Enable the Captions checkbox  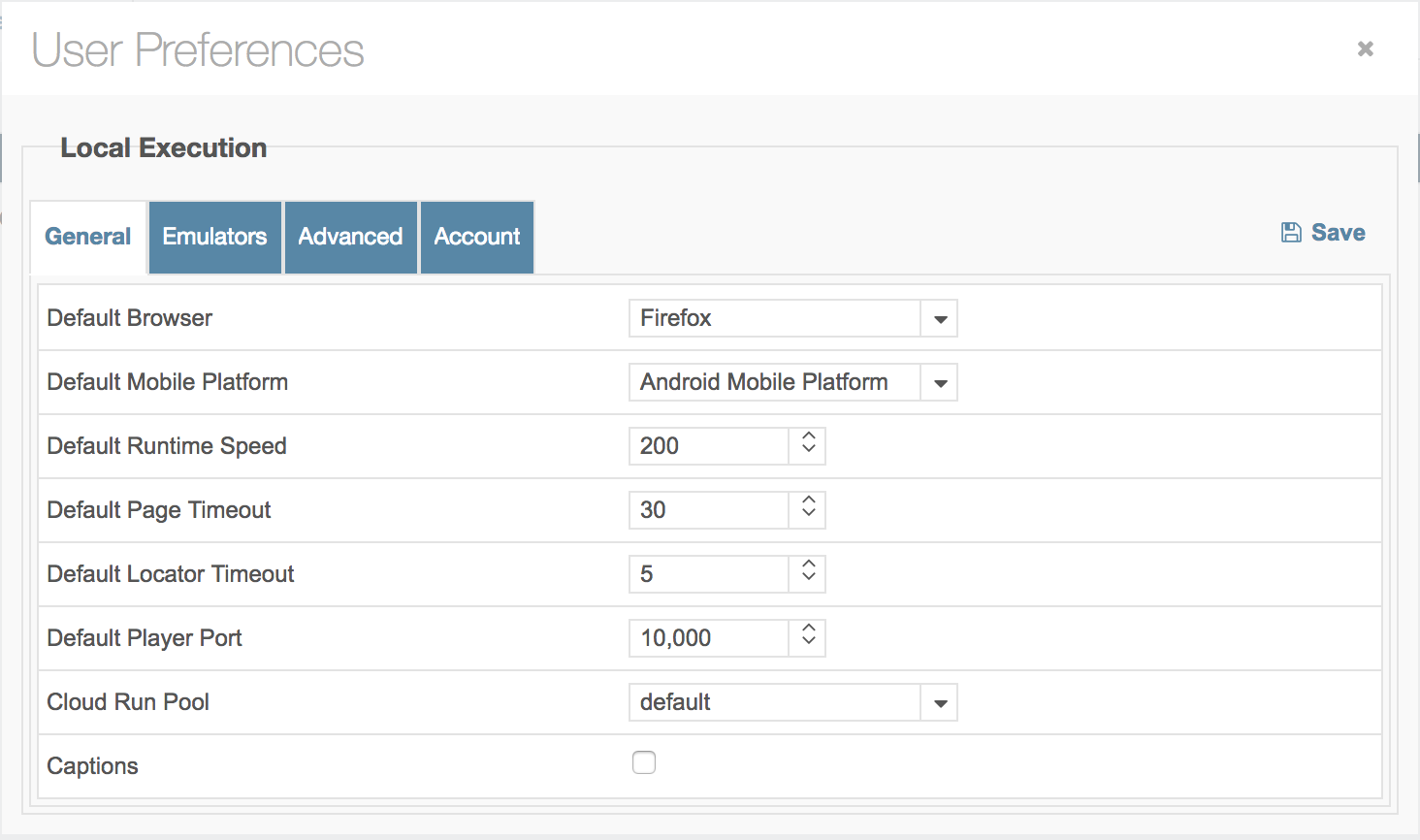pyautogui.click(x=644, y=763)
